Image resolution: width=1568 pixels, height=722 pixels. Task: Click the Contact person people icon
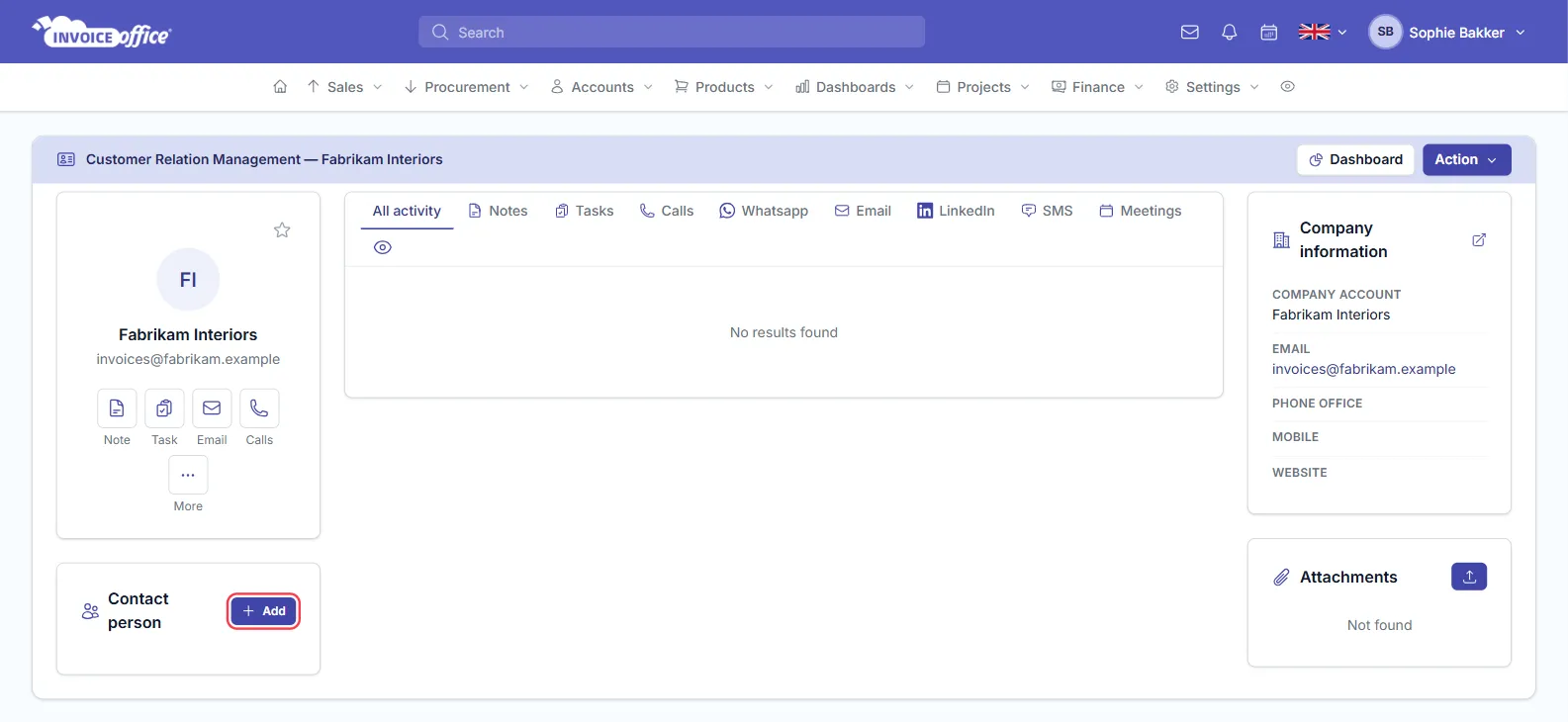pyautogui.click(x=90, y=611)
